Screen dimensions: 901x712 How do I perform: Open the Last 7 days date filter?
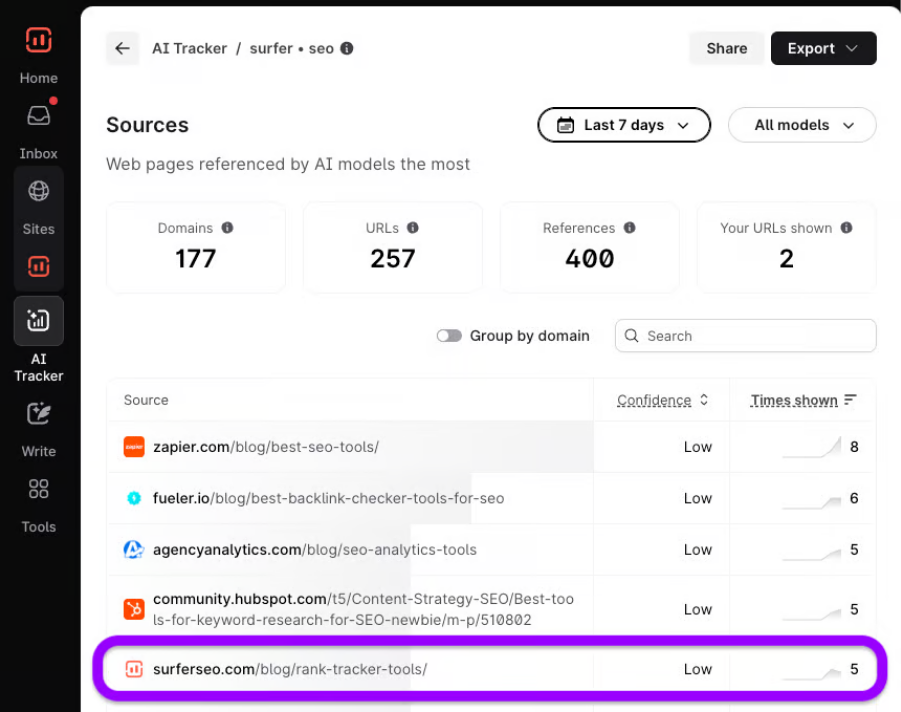(x=623, y=125)
